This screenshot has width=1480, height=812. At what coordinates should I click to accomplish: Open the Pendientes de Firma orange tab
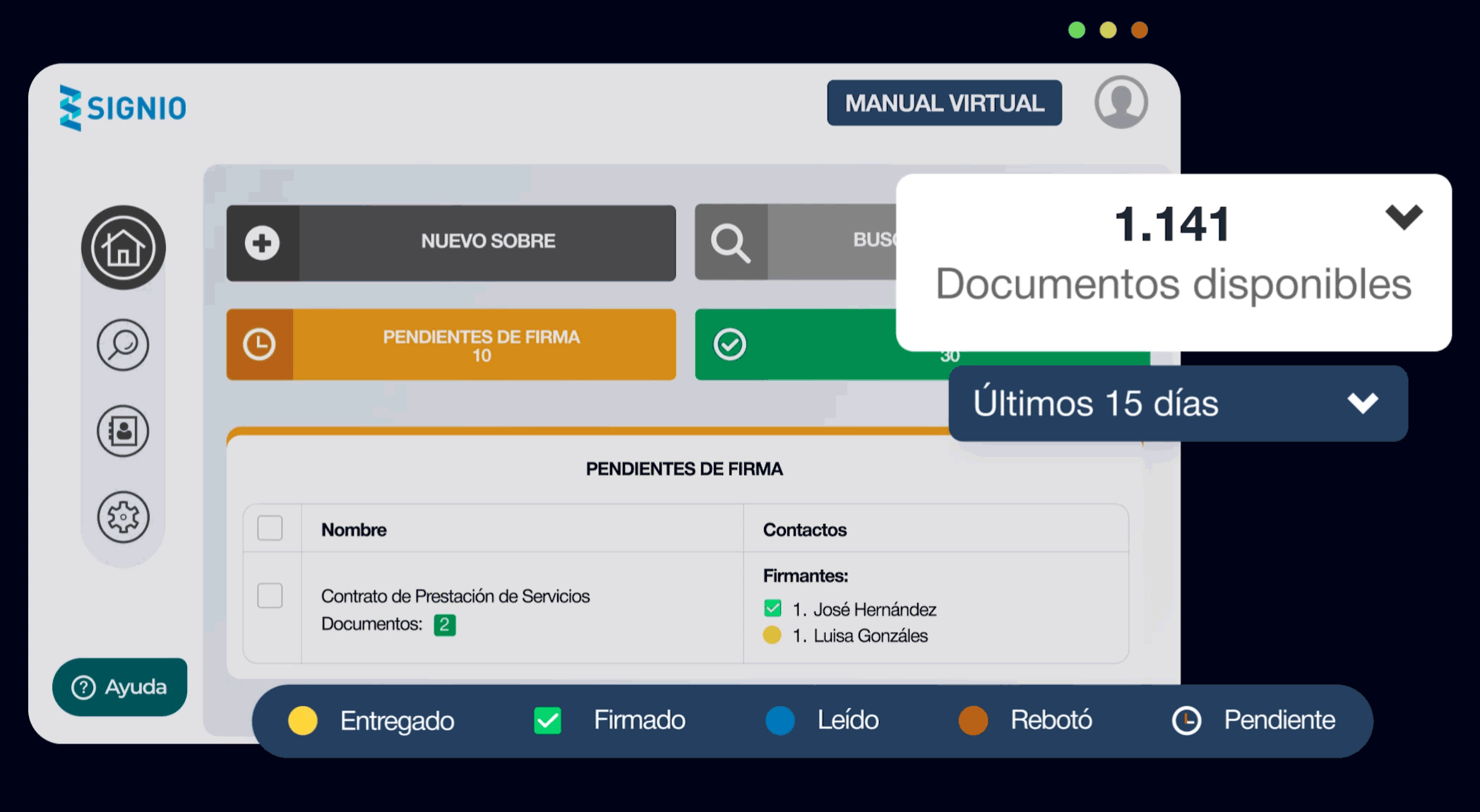pos(482,345)
